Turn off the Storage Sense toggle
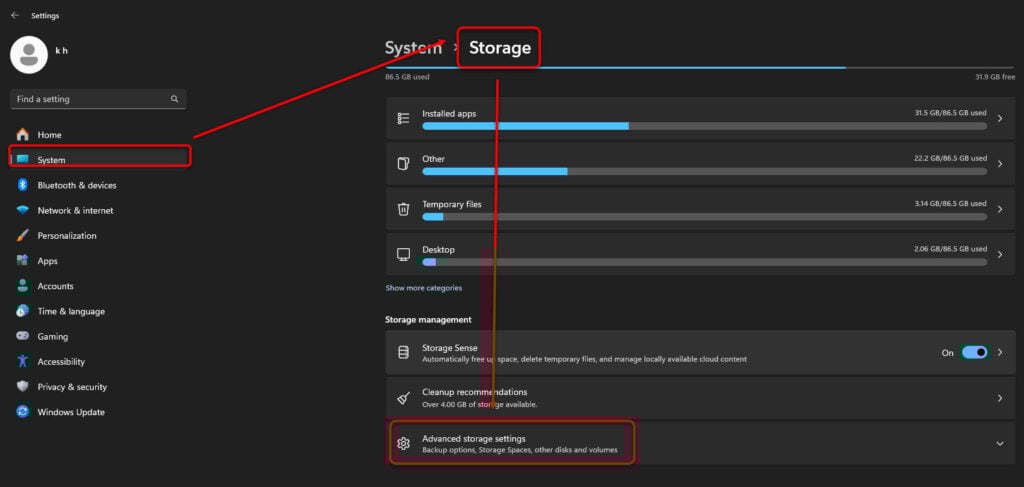1024x487 pixels. click(974, 353)
